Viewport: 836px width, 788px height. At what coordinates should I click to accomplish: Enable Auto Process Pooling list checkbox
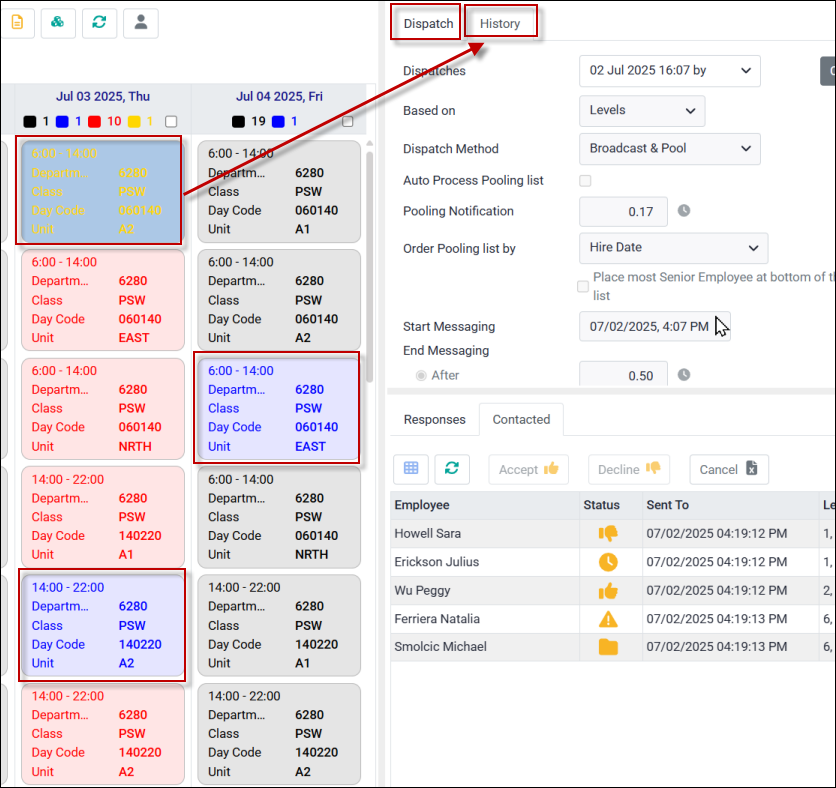coord(585,181)
